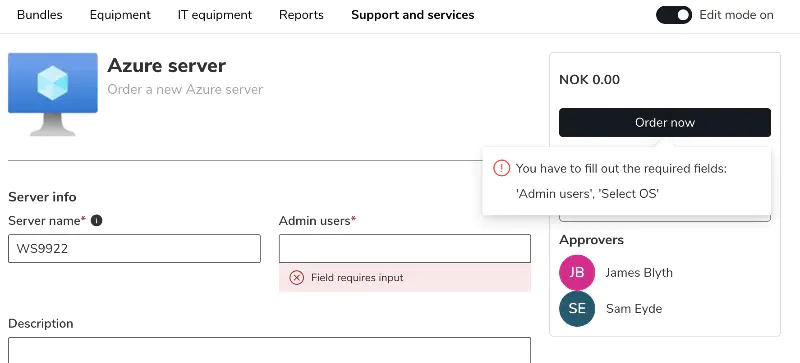Click into the Admin users input
Screen dimensions: 800x363
pos(405,249)
